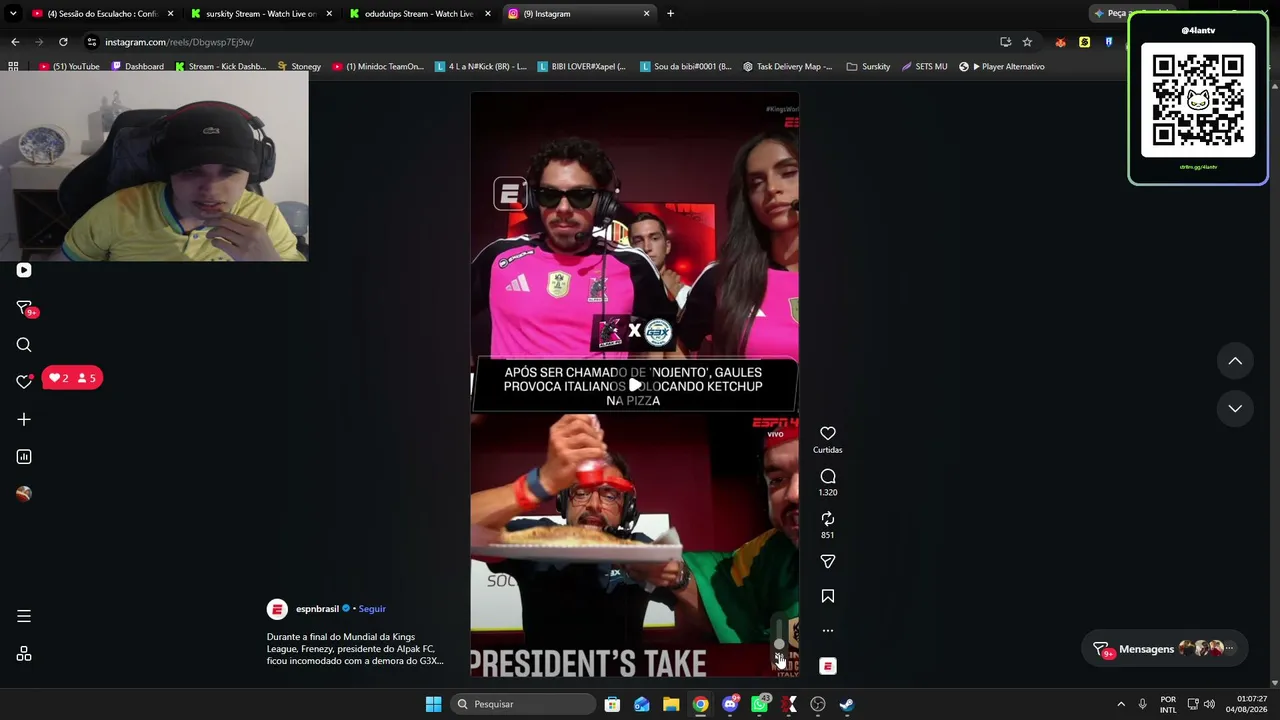Image resolution: width=1280 pixels, height=720 pixels.
Task: Open the install app icon in address bar
Action: pyautogui.click(x=1005, y=42)
